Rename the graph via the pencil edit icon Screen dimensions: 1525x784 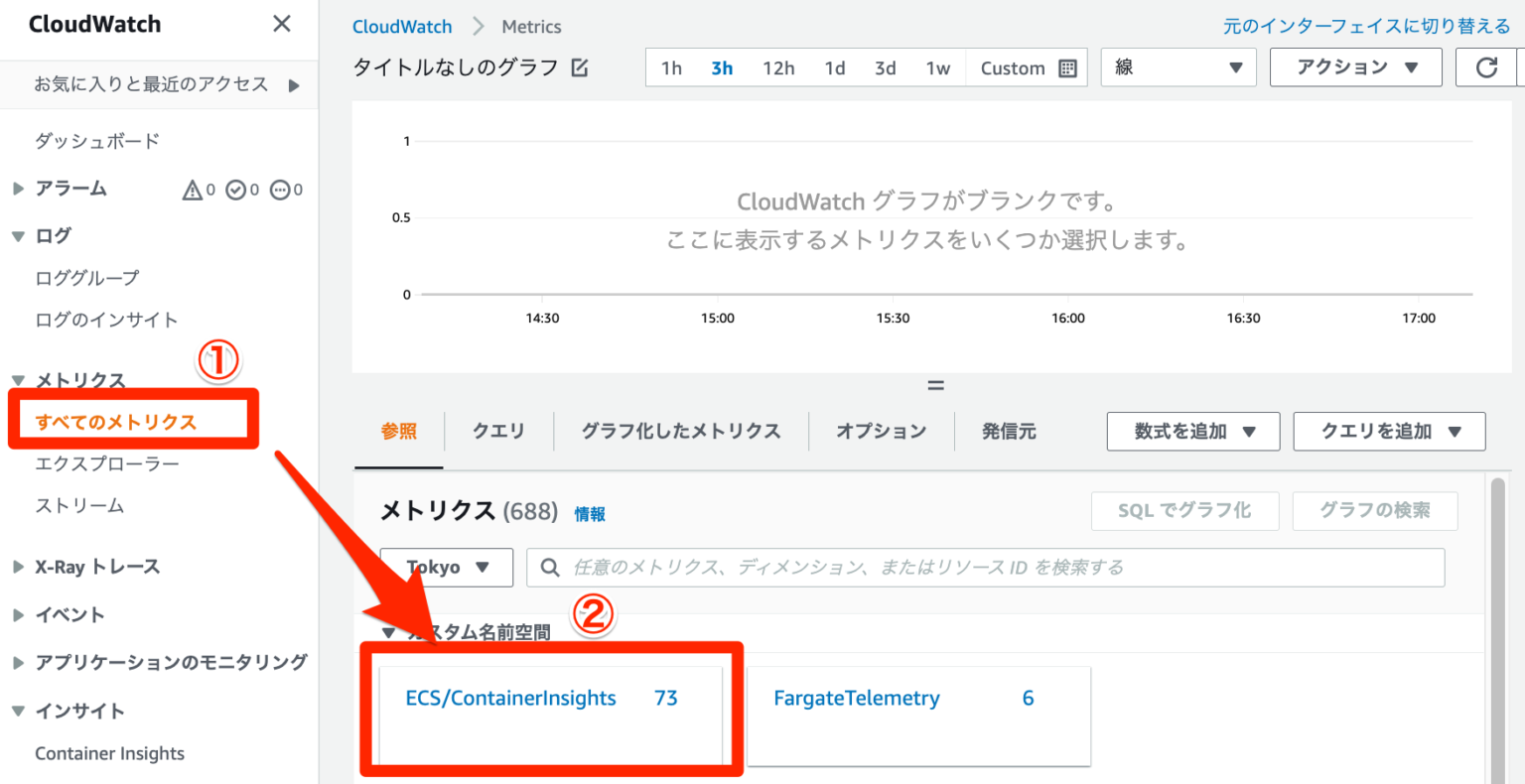581,66
